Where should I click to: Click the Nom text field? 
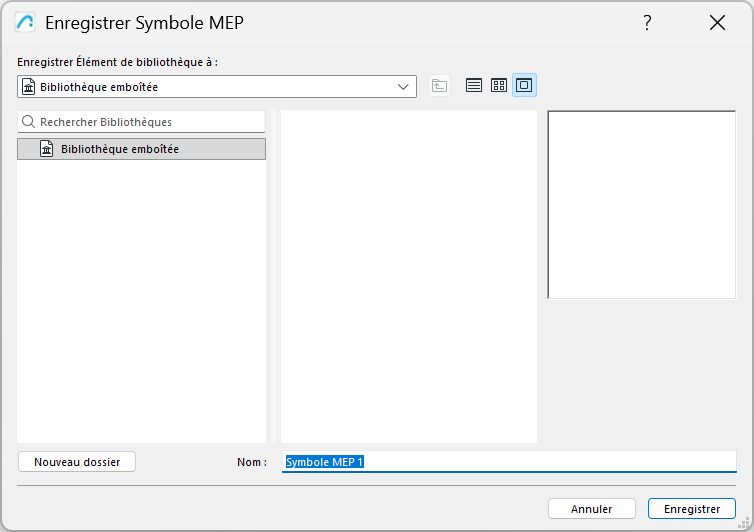[509, 462]
